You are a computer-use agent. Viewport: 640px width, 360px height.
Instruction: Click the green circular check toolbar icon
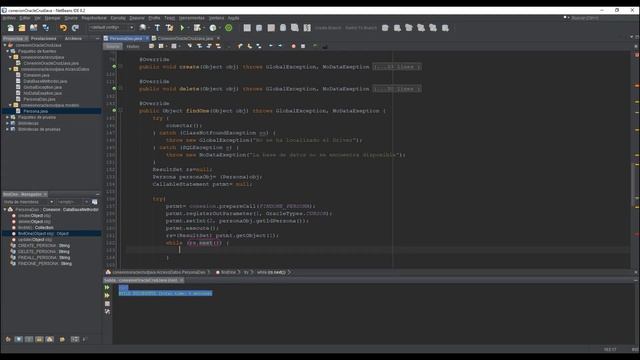pyautogui.click(x=229, y=28)
